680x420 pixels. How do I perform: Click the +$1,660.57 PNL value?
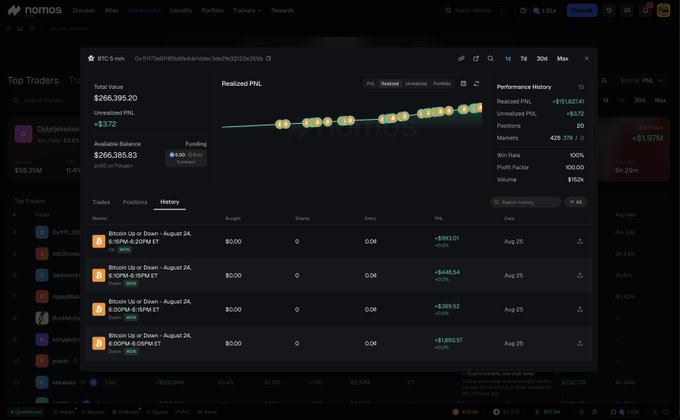coord(448,340)
